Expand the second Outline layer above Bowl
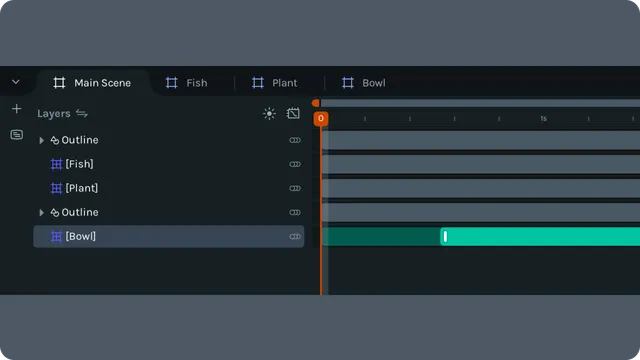Viewport: 640px width, 360px height. pyautogui.click(x=41, y=213)
